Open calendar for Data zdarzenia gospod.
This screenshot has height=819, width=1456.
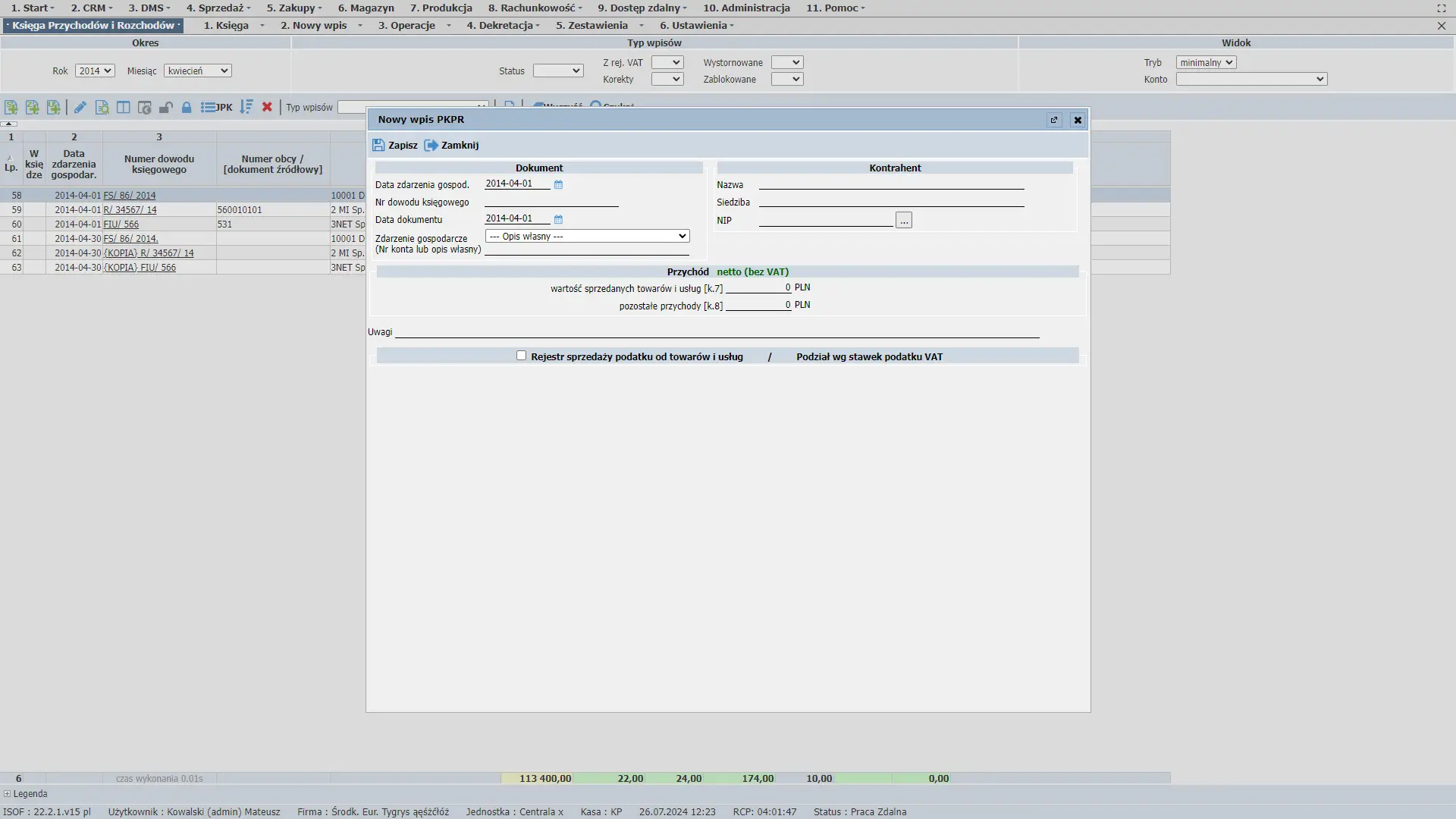point(558,184)
